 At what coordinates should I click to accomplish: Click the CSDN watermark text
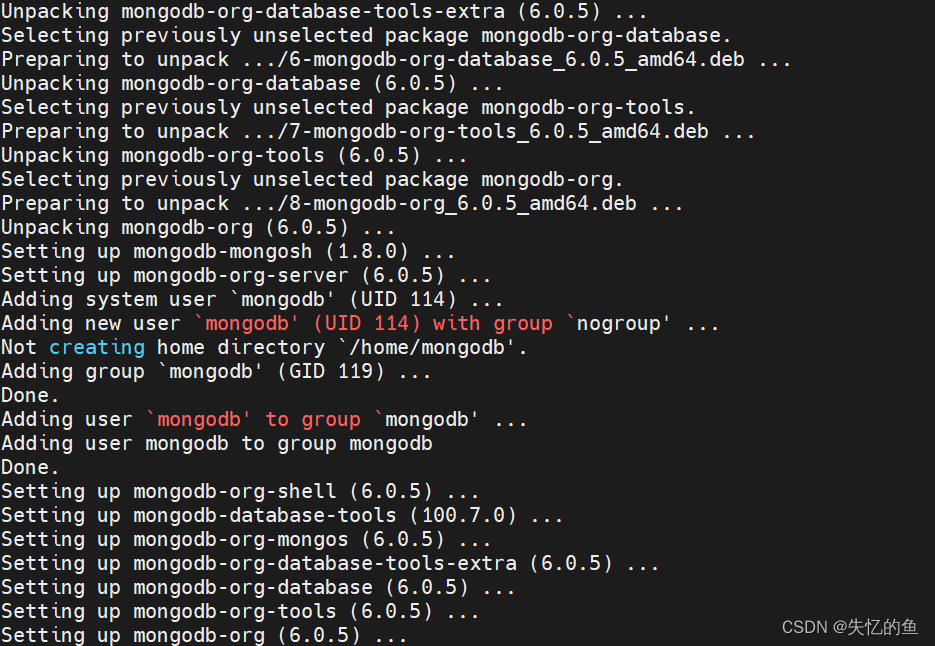[849, 627]
